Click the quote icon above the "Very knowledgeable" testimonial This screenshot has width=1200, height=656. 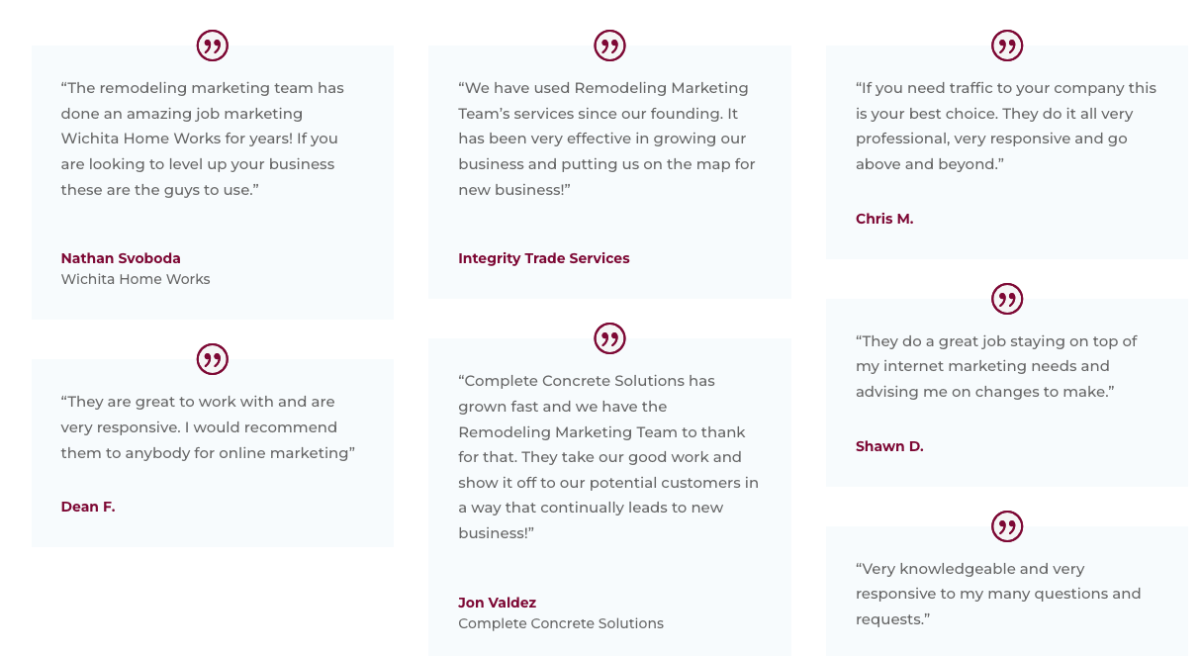coord(1007,526)
